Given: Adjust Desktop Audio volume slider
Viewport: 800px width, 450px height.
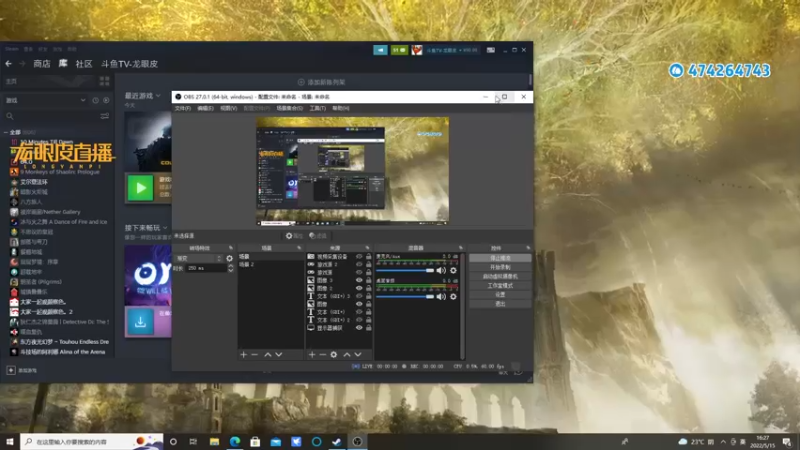Looking at the screenshot, I should (405, 296).
